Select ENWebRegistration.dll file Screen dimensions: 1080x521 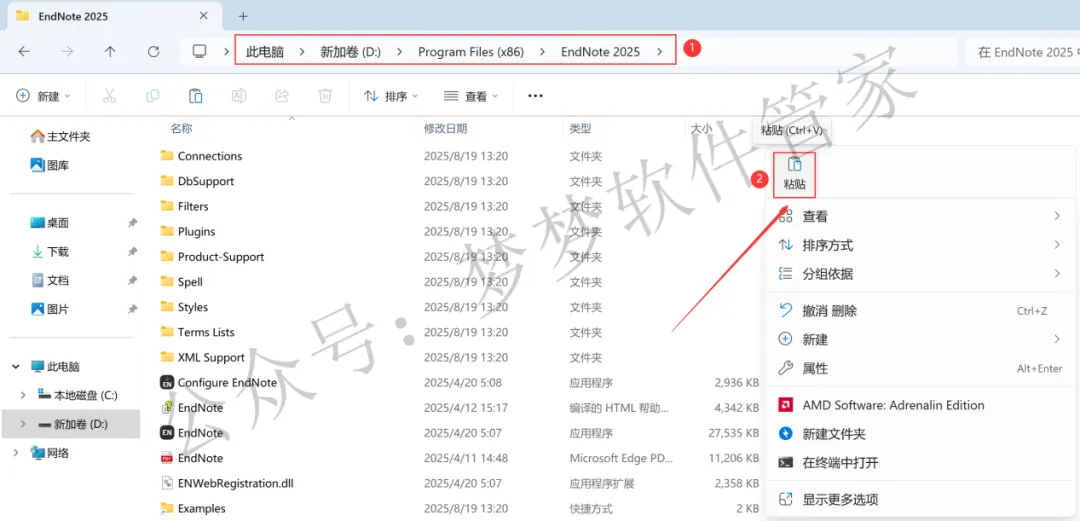236,483
